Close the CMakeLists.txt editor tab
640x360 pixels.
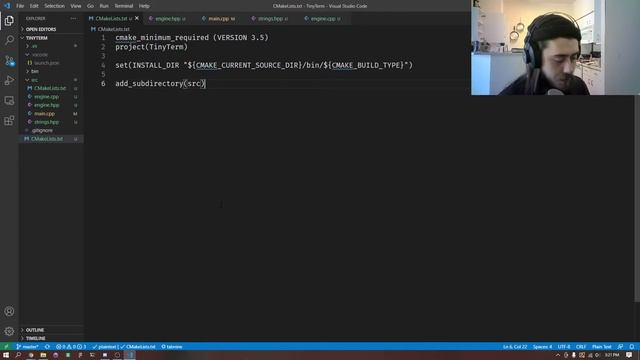coord(137,18)
